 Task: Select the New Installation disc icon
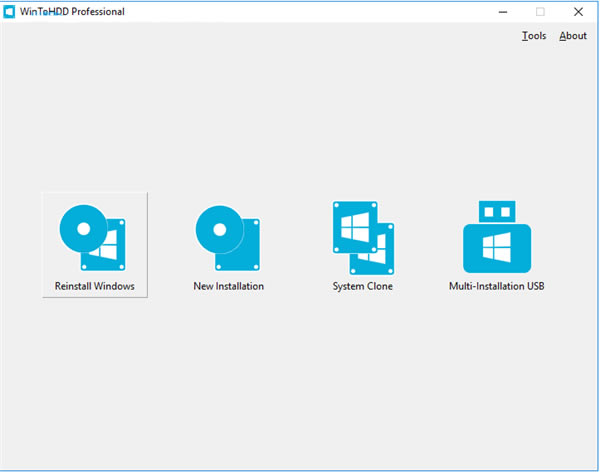tap(228, 238)
